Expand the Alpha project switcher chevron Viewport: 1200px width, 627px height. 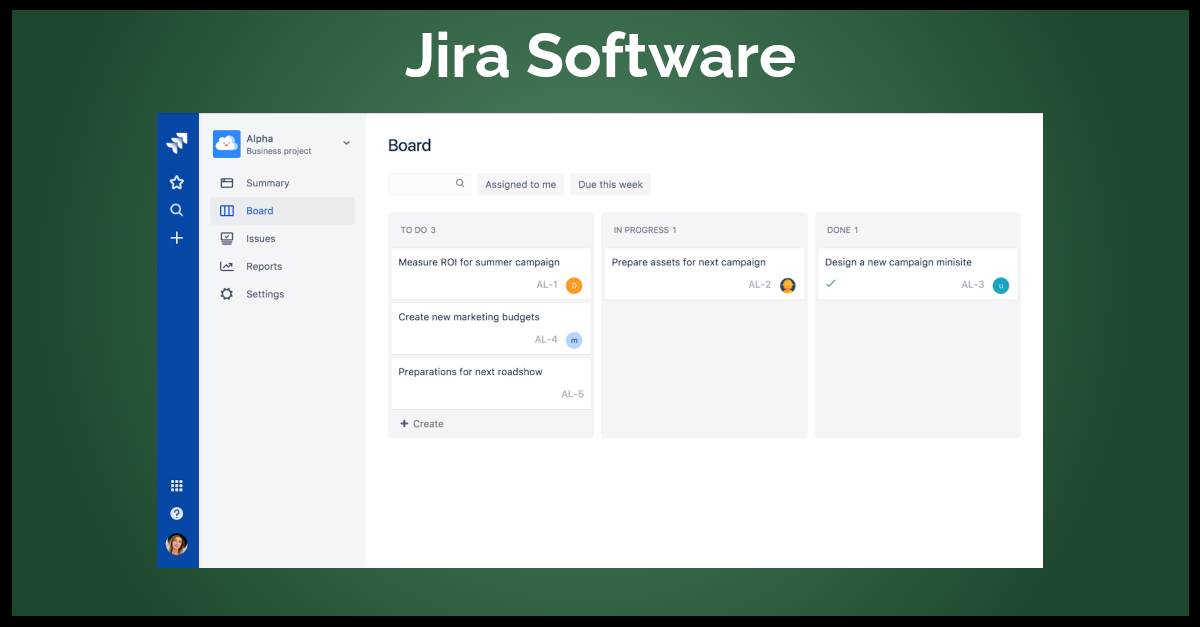click(x=347, y=143)
